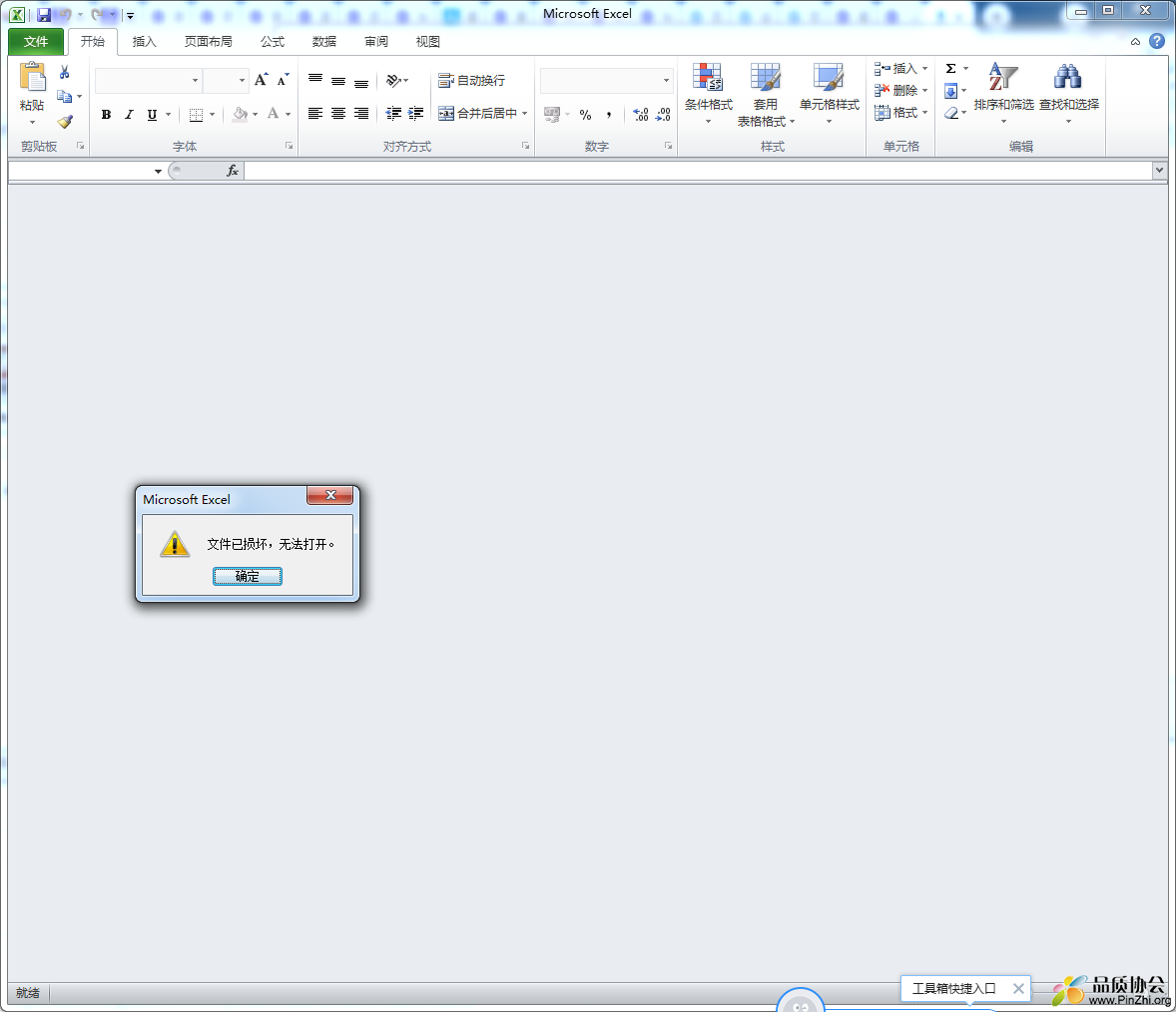Viewport: 1176px width, 1012px height.
Task: Switch to the 公式 tab
Action: click(x=273, y=41)
